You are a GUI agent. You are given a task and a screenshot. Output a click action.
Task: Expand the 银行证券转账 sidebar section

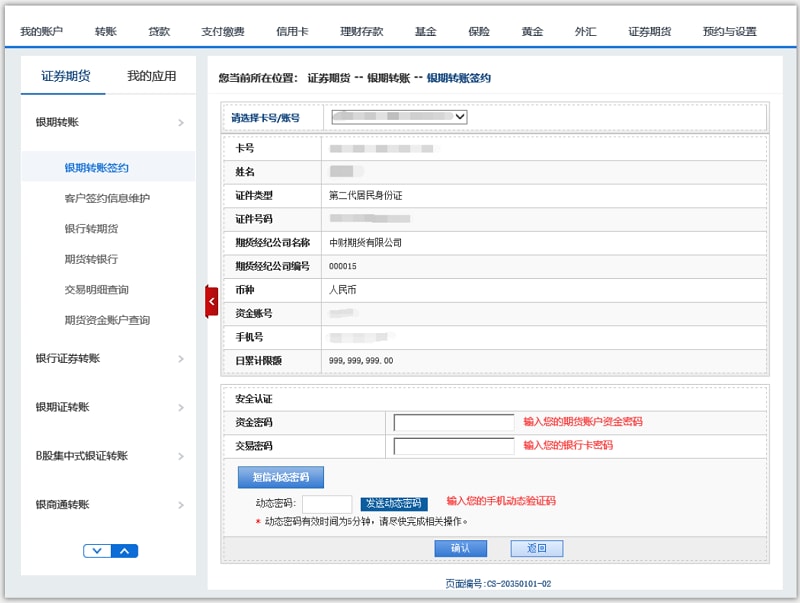(180, 359)
